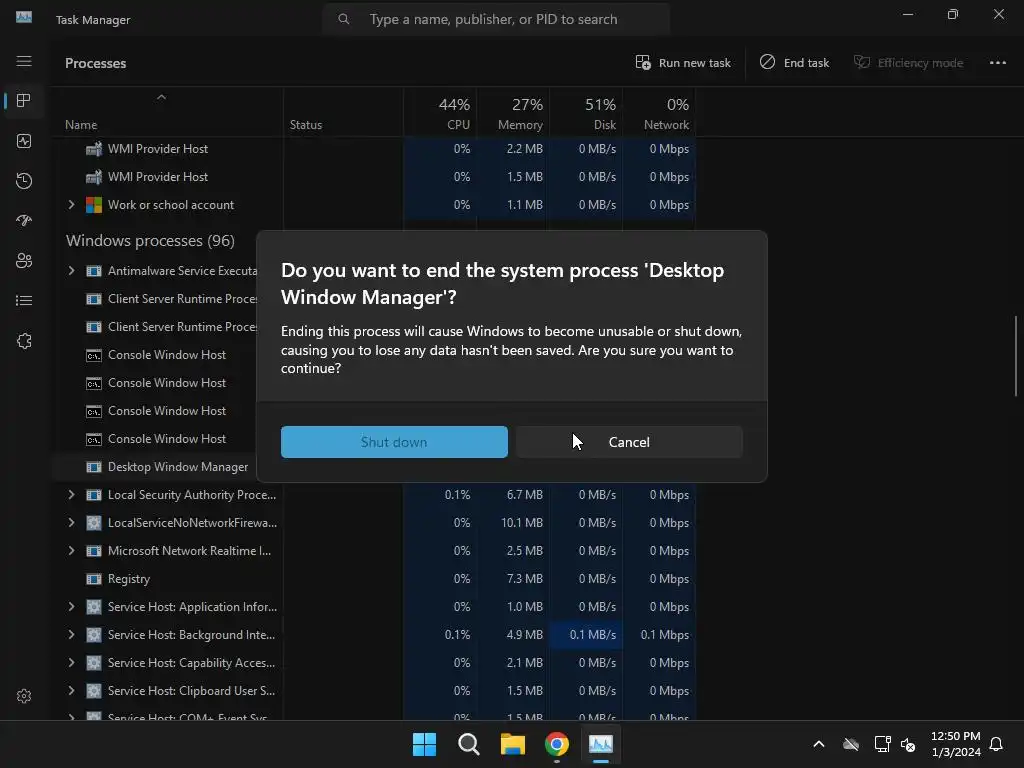This screenshot has width=1024, height=768.
Task: Open the Startup apps sidebar page
Action: click(24, 221)
